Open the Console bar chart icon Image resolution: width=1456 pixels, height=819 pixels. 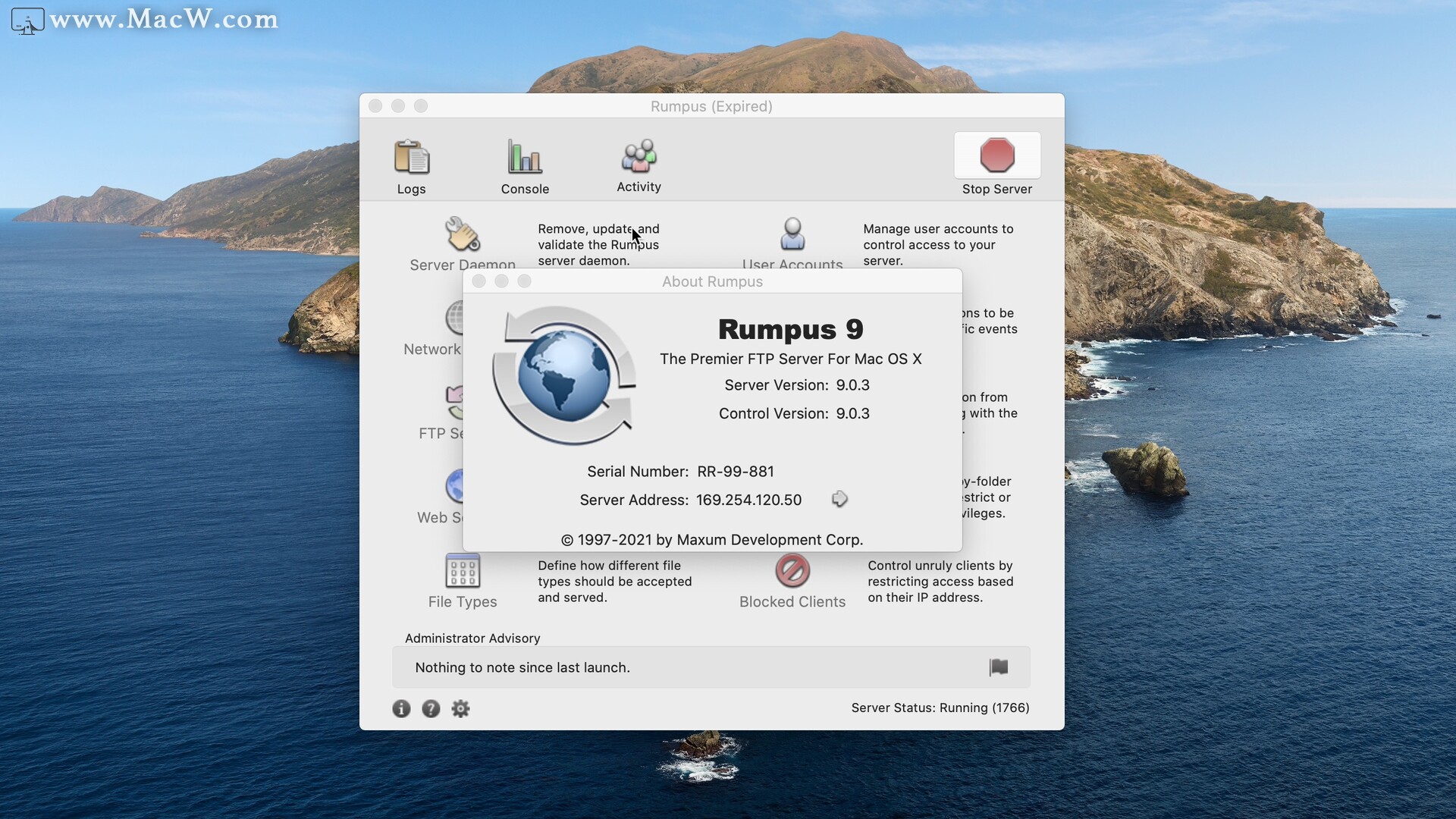(x=525, y=157)
